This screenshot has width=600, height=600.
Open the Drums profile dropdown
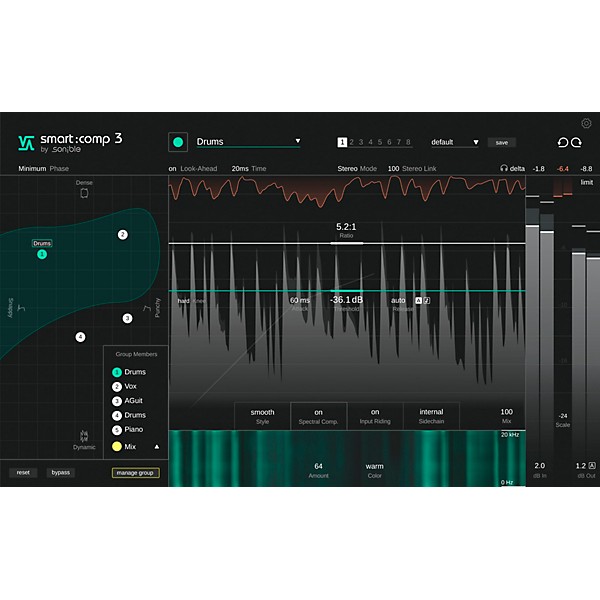coord(248,142)
